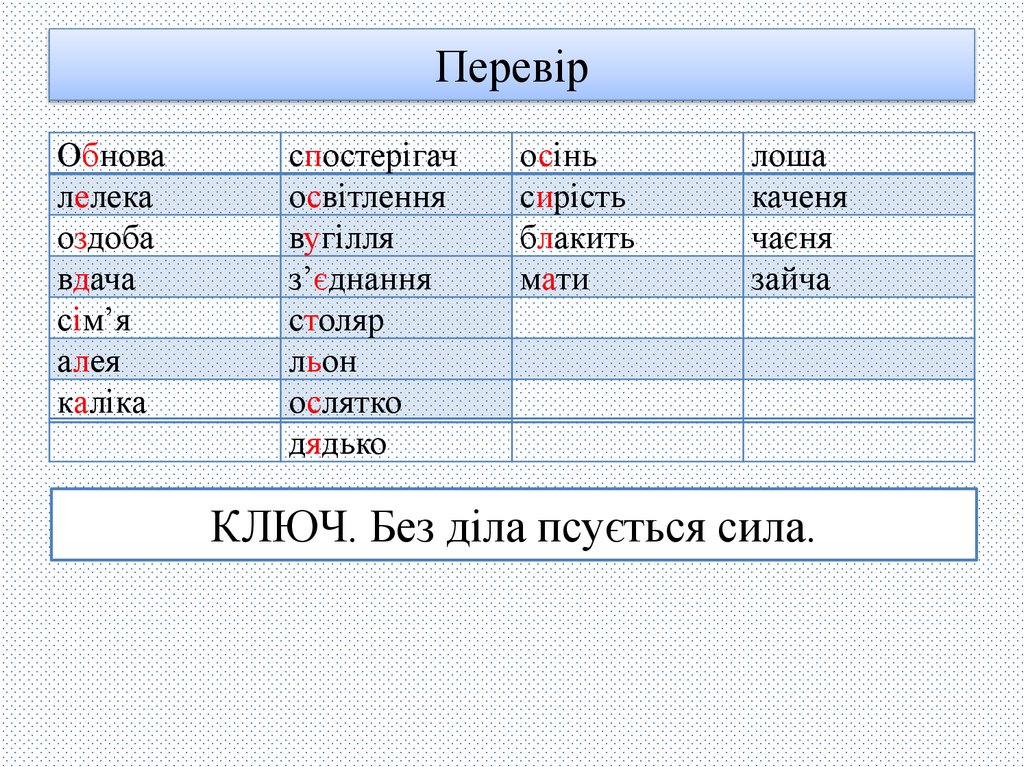
Task: Click the word 'спостерігач'
Action: click(373, 157)
